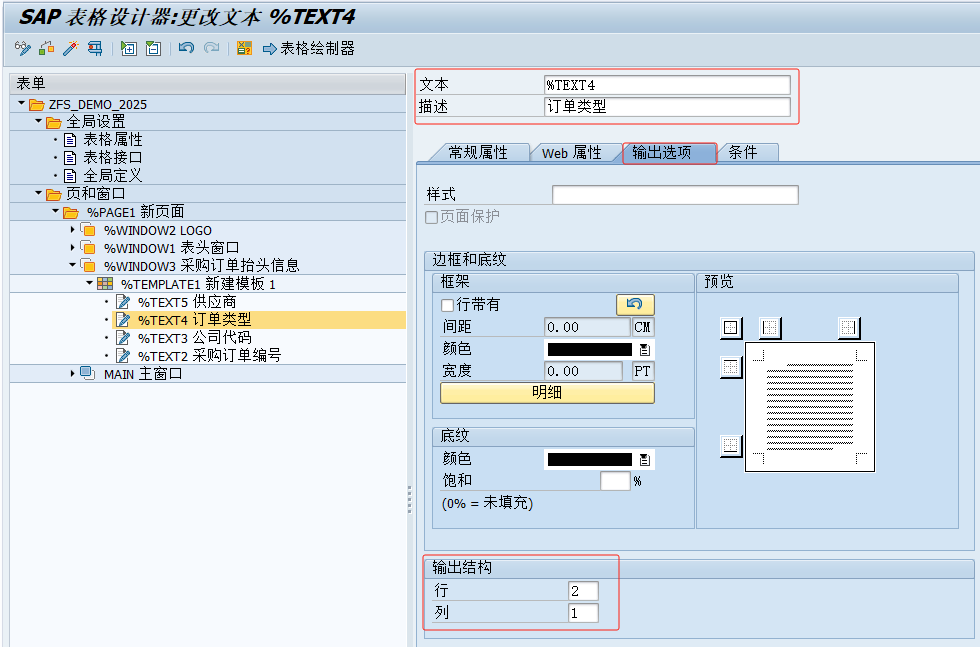Select the 输出选项 tab
Screen dimensions: 980x647
669,153
